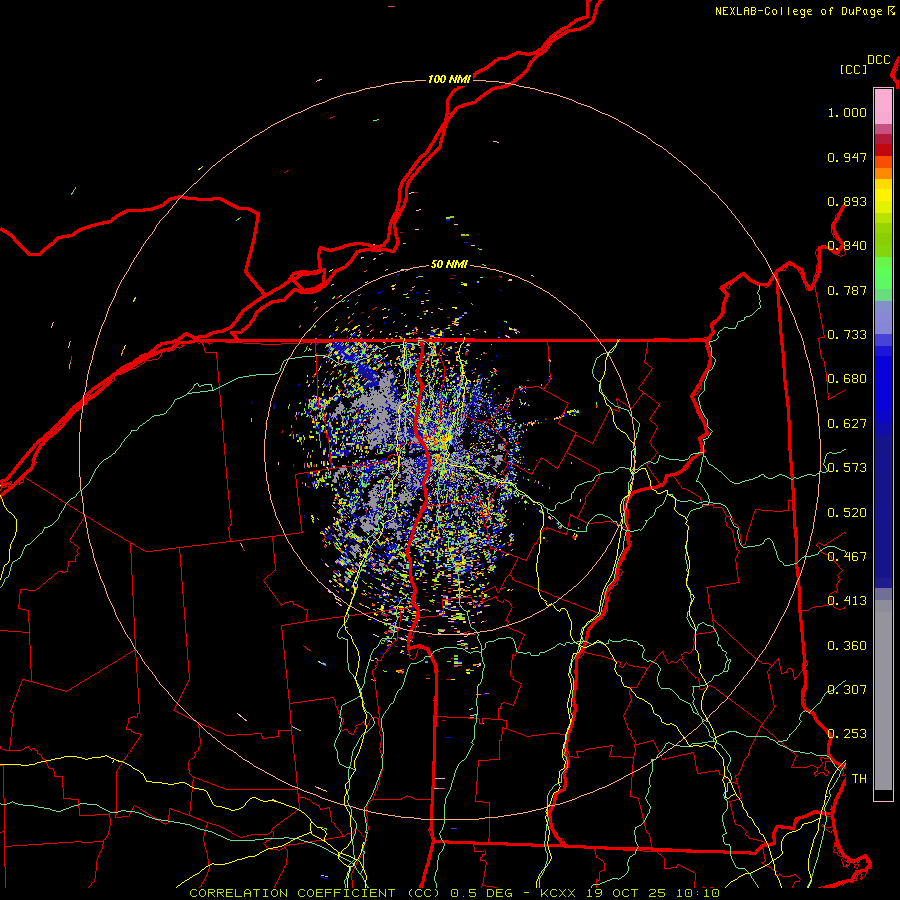Image resolution: width=900 pixels, height=900 pixels.
Task: Click the KCXX radar site identifier in the caption
Action: (x=557, y=893)
